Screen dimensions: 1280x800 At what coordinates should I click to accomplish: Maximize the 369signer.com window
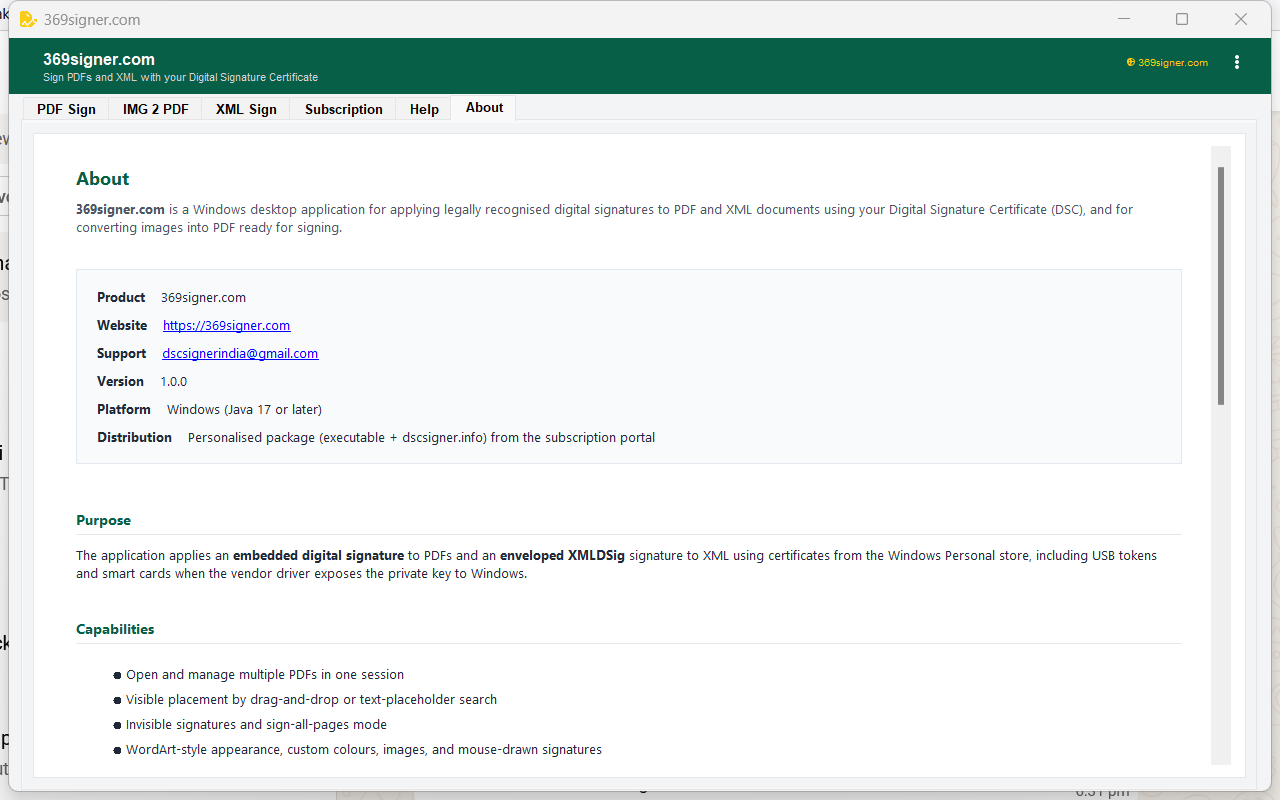1182,19
